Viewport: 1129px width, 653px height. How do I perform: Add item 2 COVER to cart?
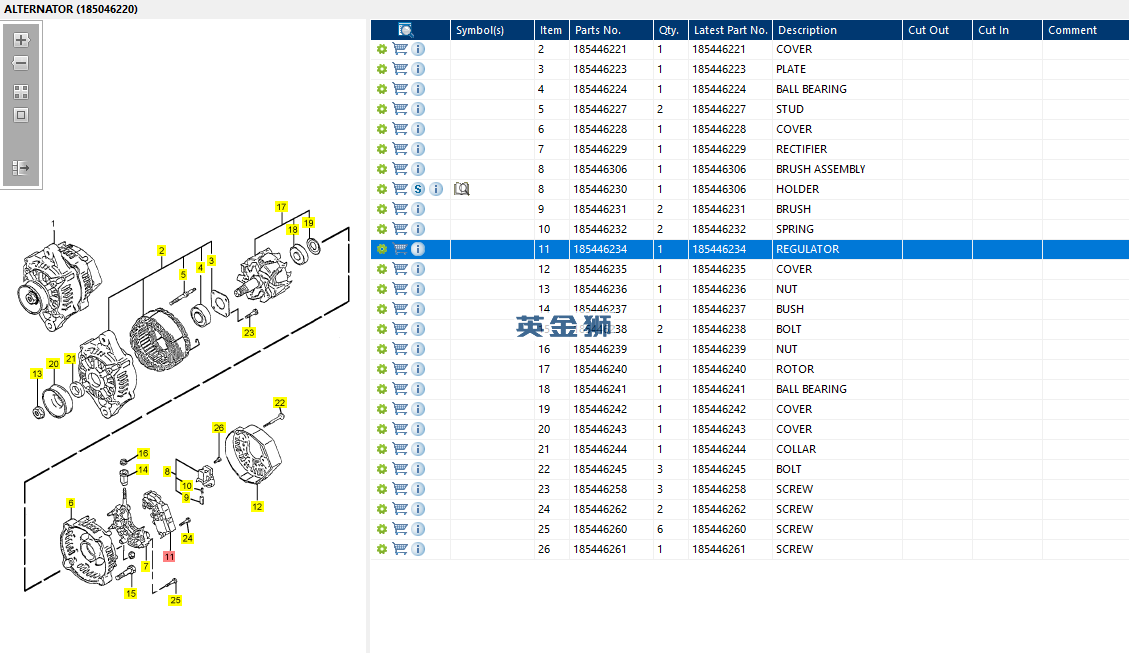click(x=400, y=49)
